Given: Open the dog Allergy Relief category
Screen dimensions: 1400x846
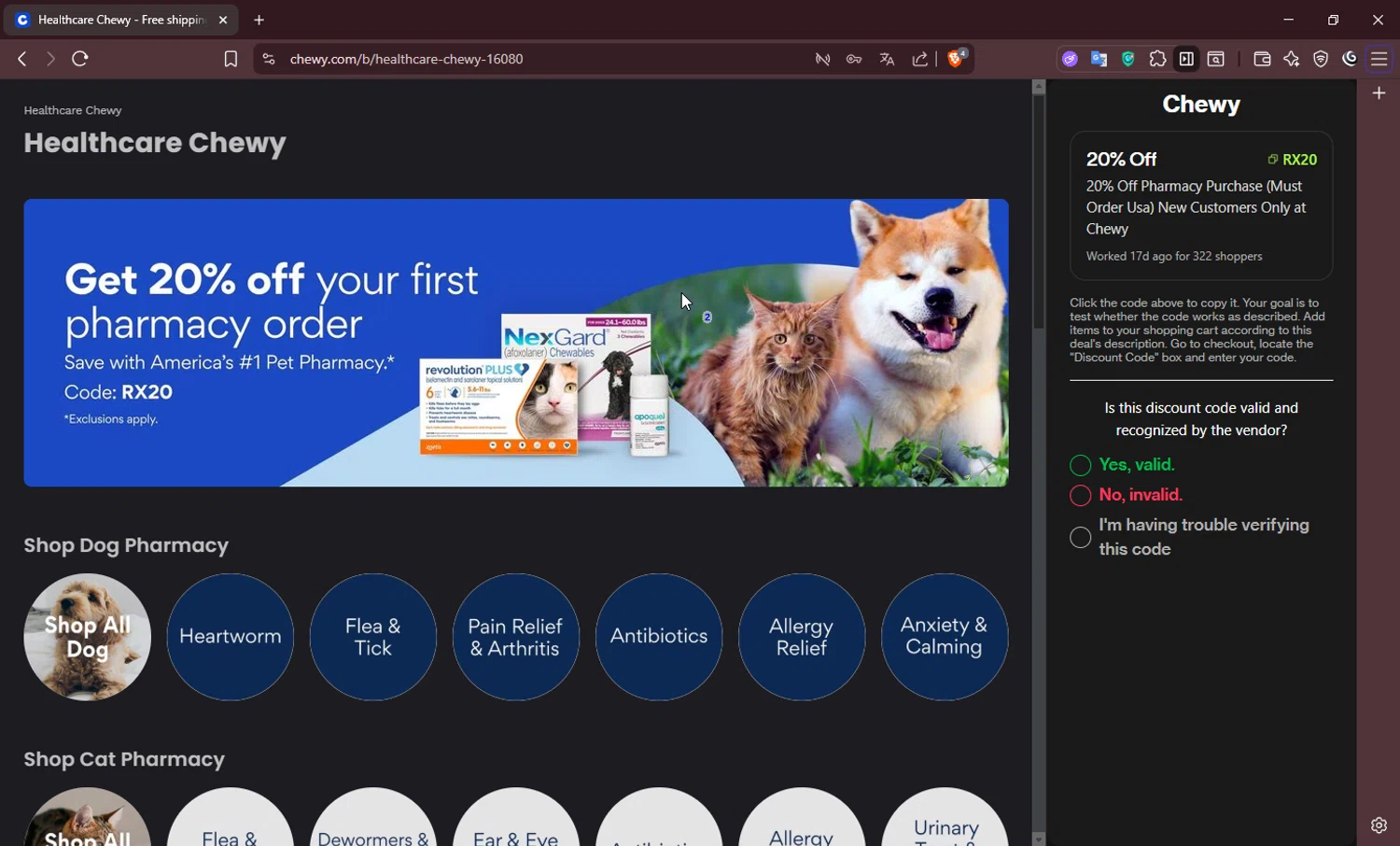Looking at the screenshot, I should coord(801,637).
